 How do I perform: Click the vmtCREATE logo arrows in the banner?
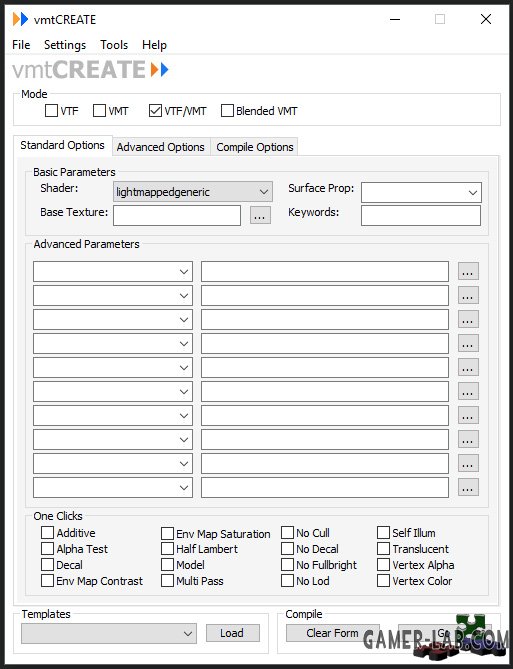tap(160, 69)
